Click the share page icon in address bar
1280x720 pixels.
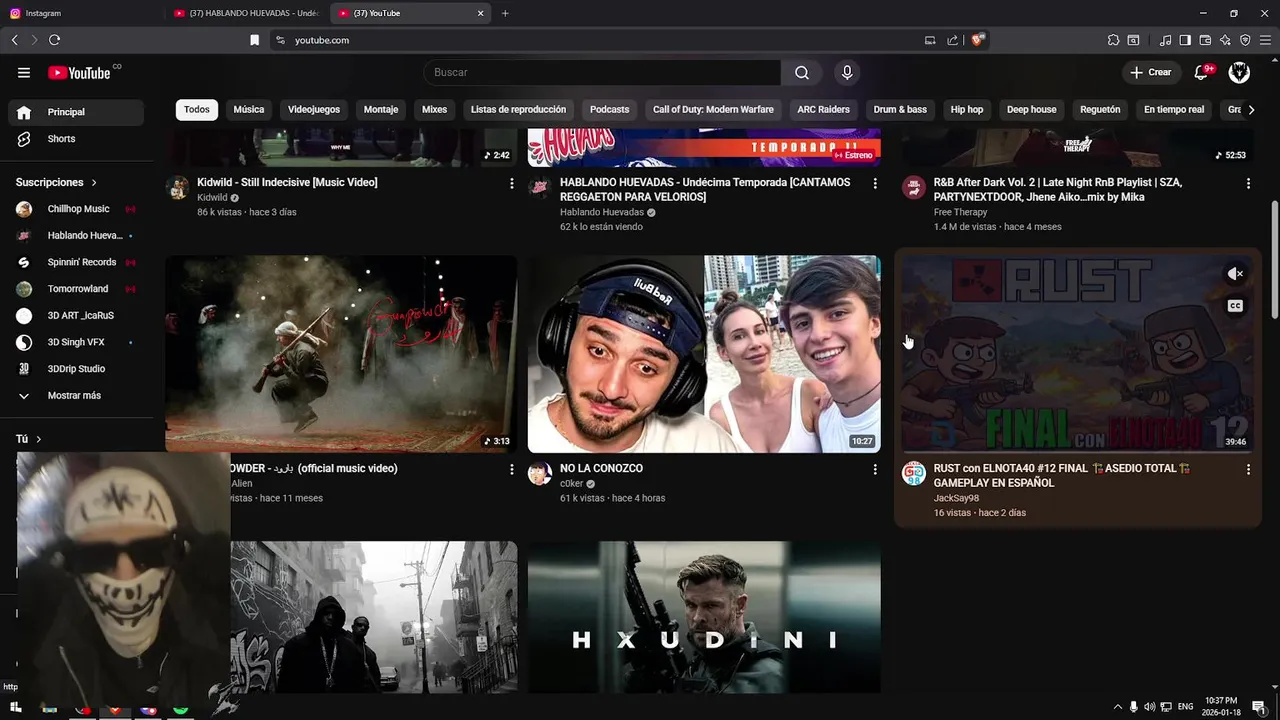[x=952, y=40]
